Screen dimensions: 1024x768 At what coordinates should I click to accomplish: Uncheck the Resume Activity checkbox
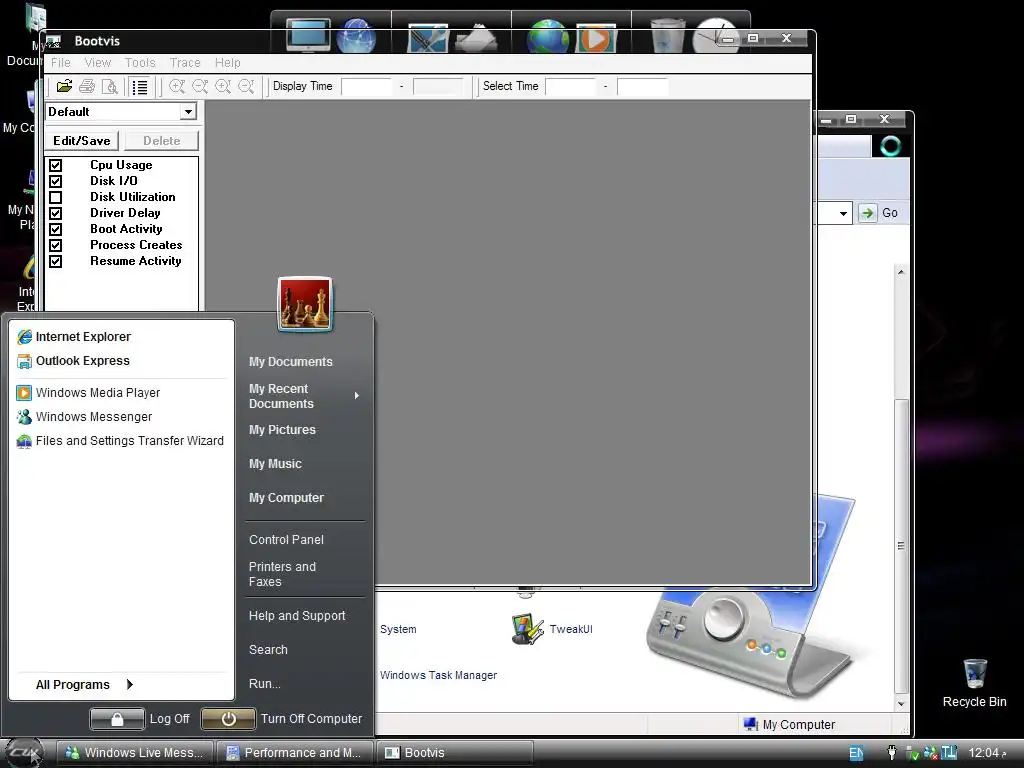coord(56,261)
